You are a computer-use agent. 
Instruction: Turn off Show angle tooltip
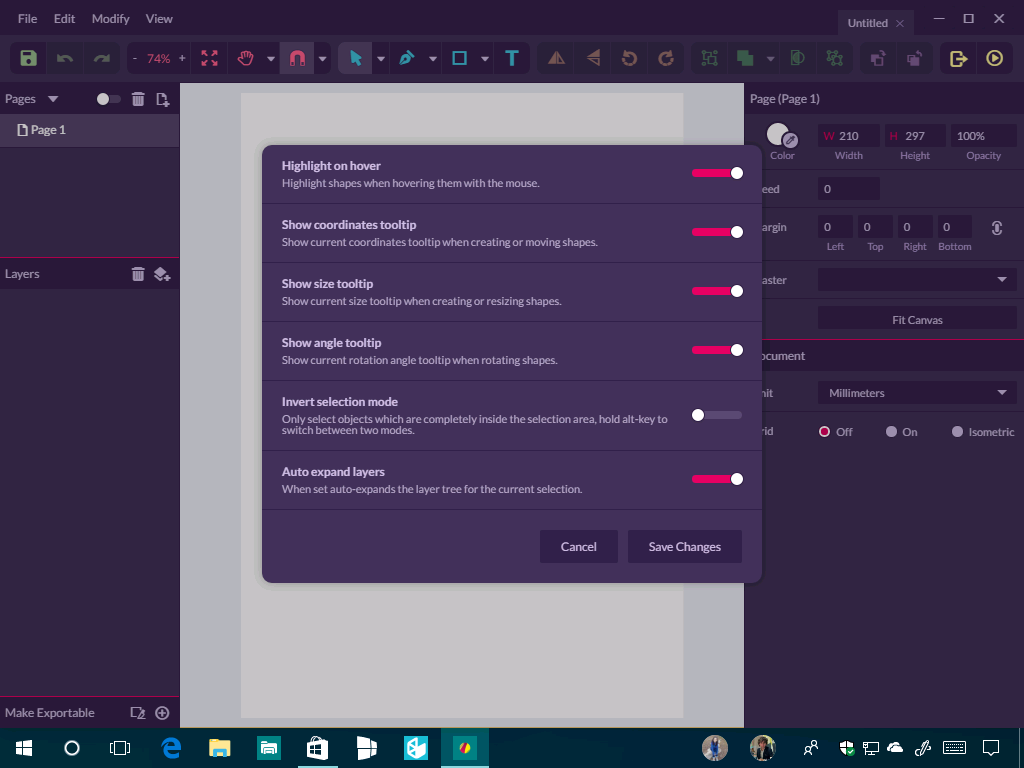717,350
